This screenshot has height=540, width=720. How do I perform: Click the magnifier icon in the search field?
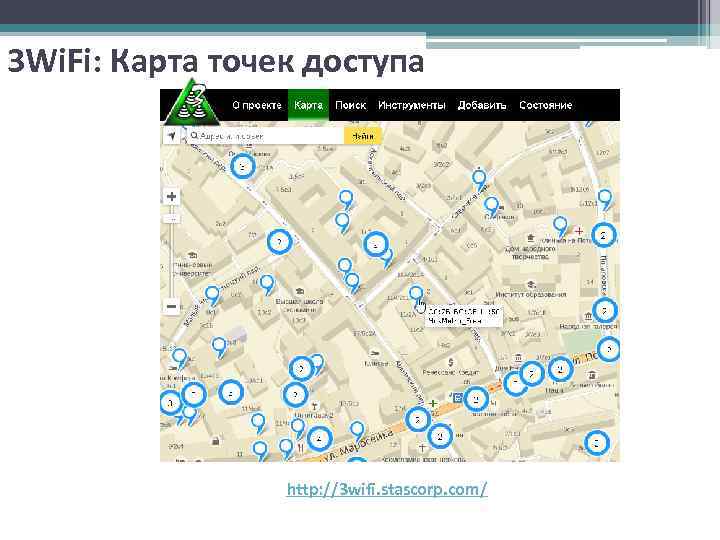click(x=194, y=136)
